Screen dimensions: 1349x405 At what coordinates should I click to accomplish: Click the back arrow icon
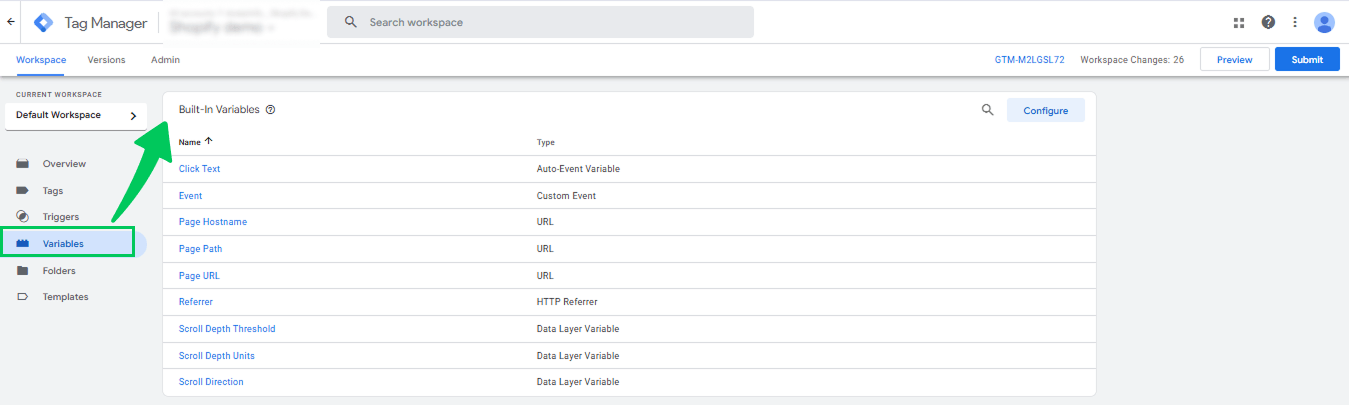(10, 21)
